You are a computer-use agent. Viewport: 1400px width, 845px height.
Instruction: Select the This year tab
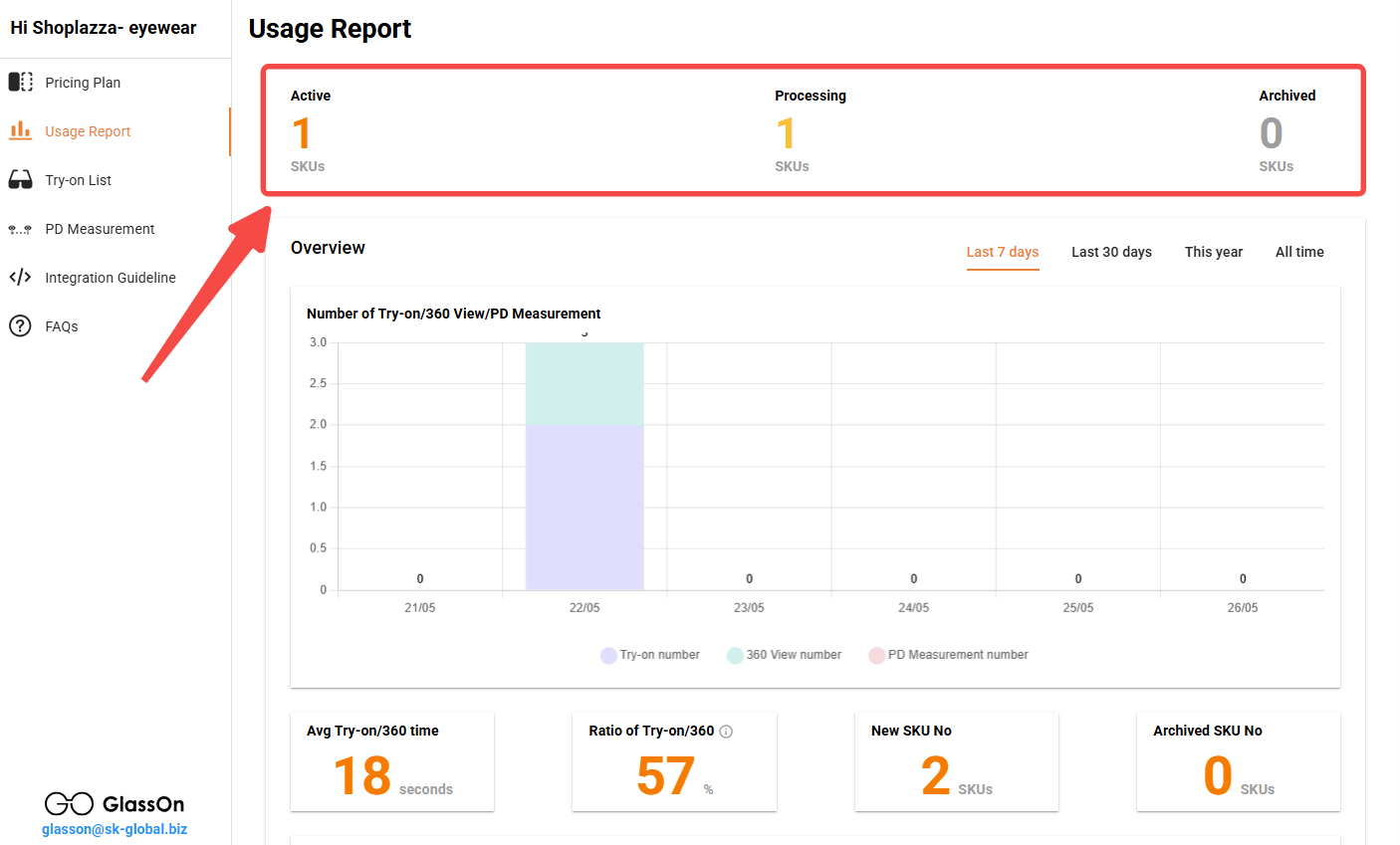point(1214,252)
